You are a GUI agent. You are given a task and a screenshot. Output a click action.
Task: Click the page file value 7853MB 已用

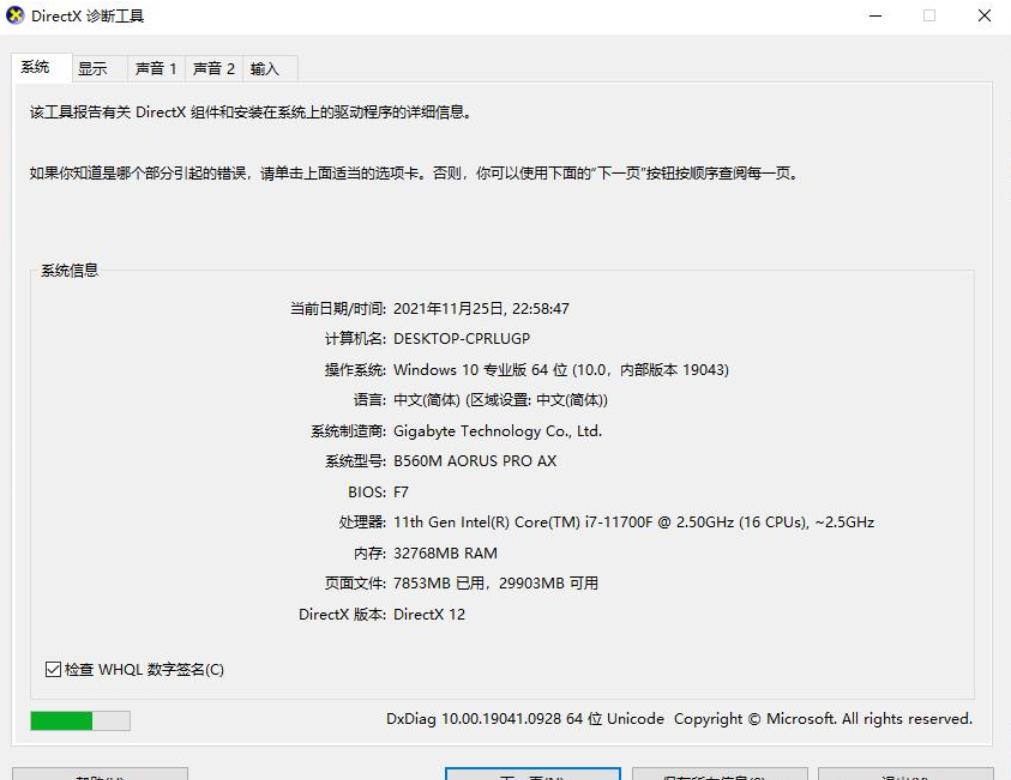point(496,583)
